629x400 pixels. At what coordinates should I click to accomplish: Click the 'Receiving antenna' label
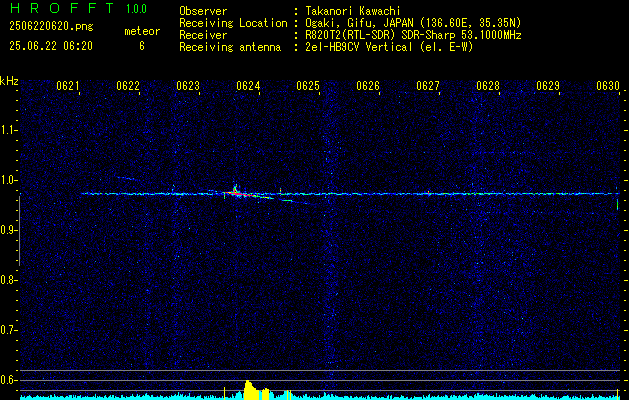pos(230,47)
